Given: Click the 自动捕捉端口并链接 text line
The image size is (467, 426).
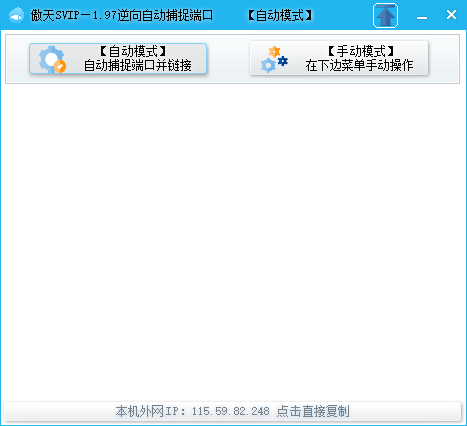Looking at the screenshot, I should point(138,65).
